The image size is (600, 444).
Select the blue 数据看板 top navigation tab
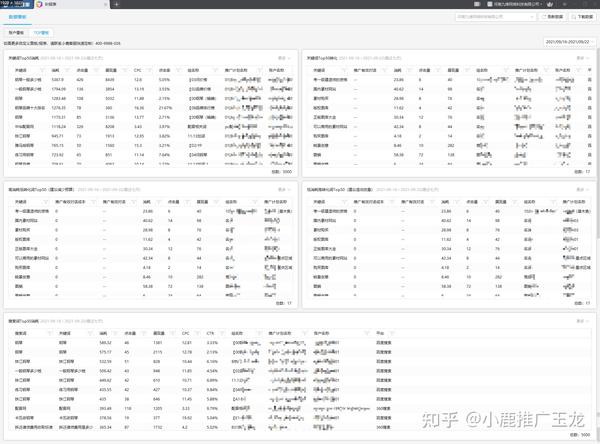click(x=18, y=17)
